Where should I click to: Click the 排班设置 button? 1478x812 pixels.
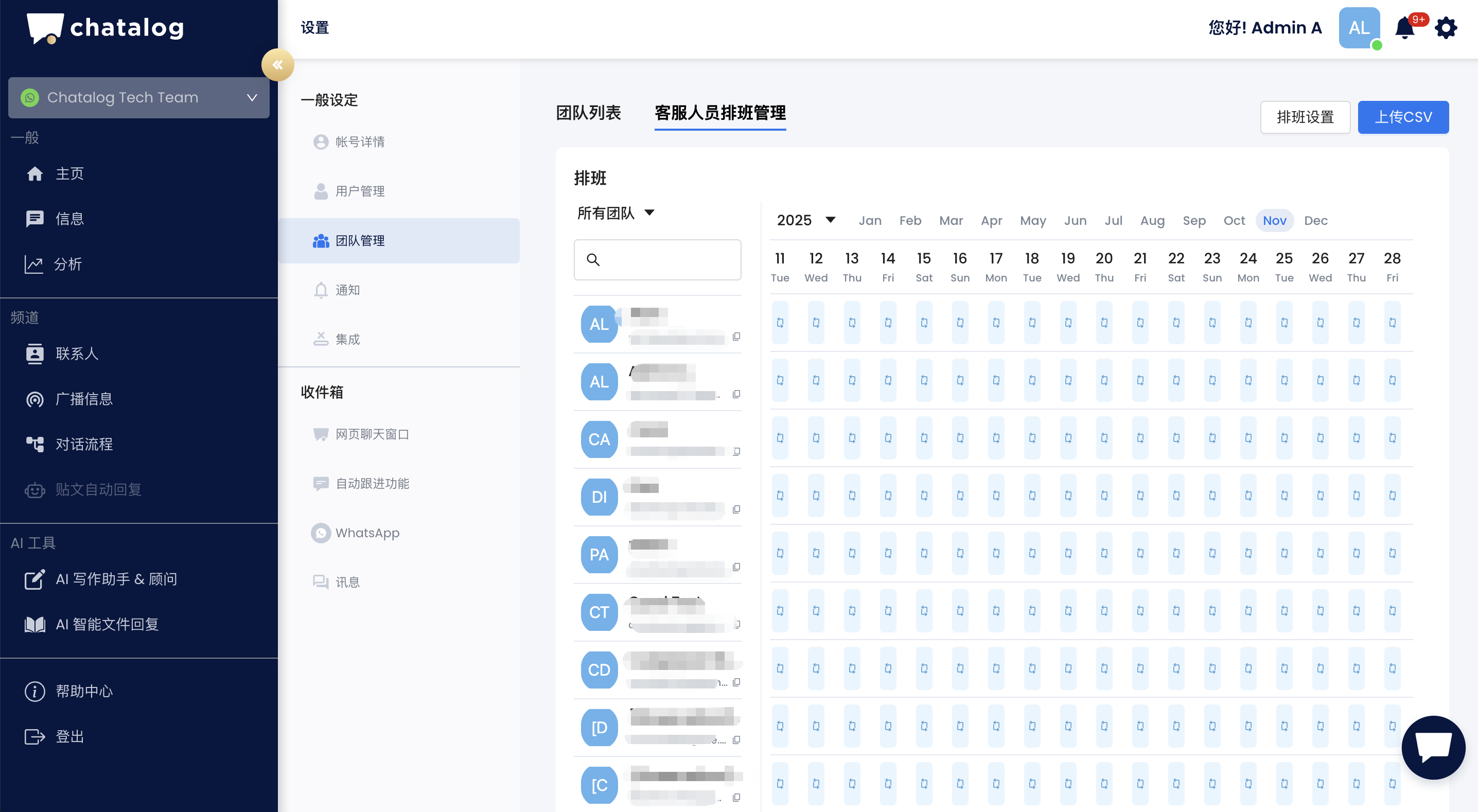click(1305, 117)
